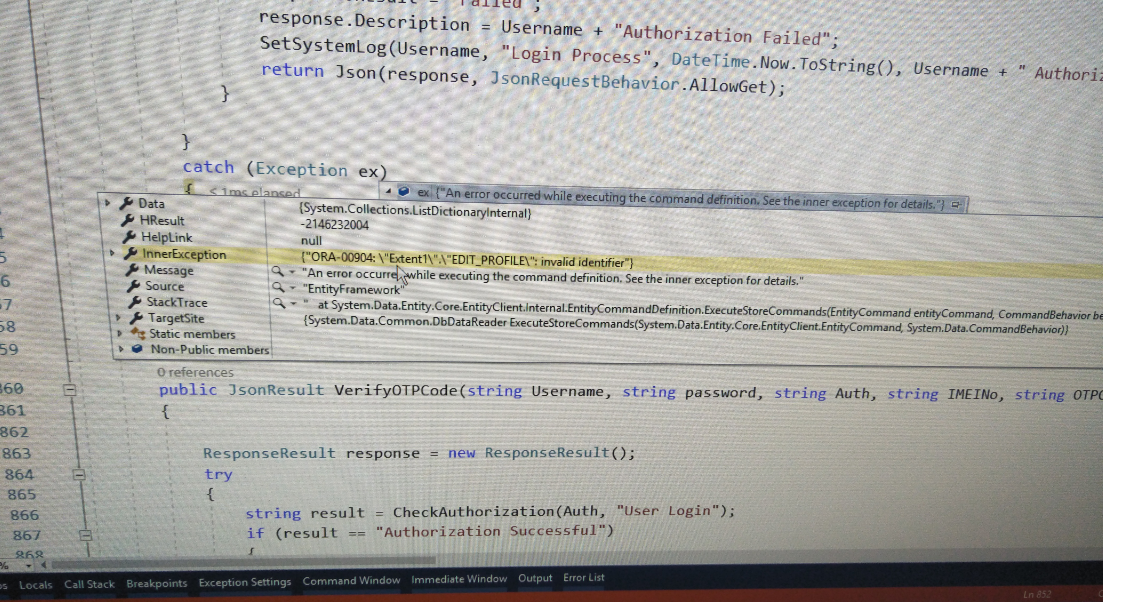This screenshot has height=602, width=1125.
Task: Click the wrench icon beside TargetSite
Action: click(x=136, y=318)
